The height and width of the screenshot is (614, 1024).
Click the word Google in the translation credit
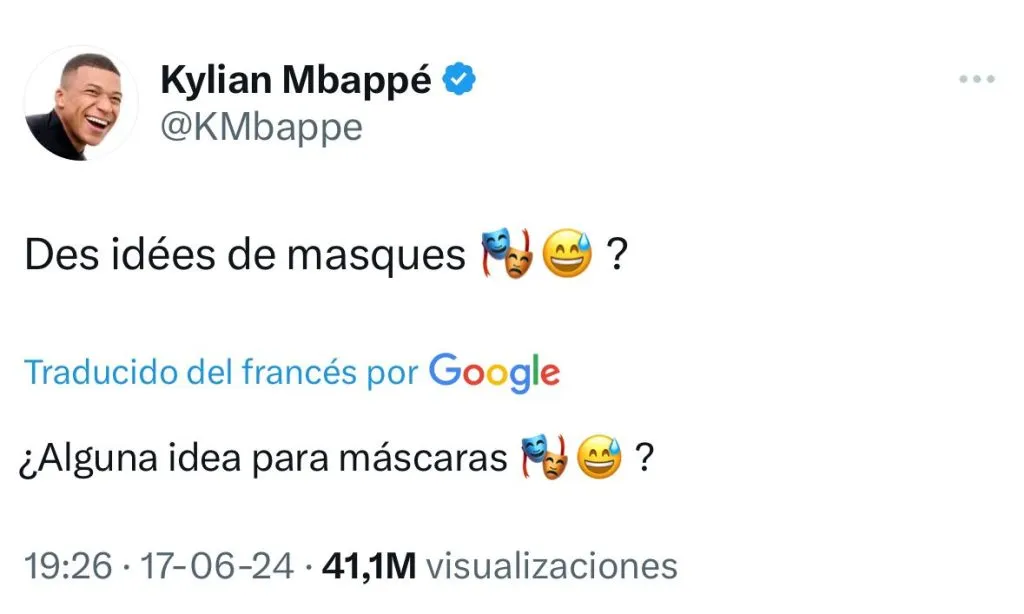tap(493, 372)
